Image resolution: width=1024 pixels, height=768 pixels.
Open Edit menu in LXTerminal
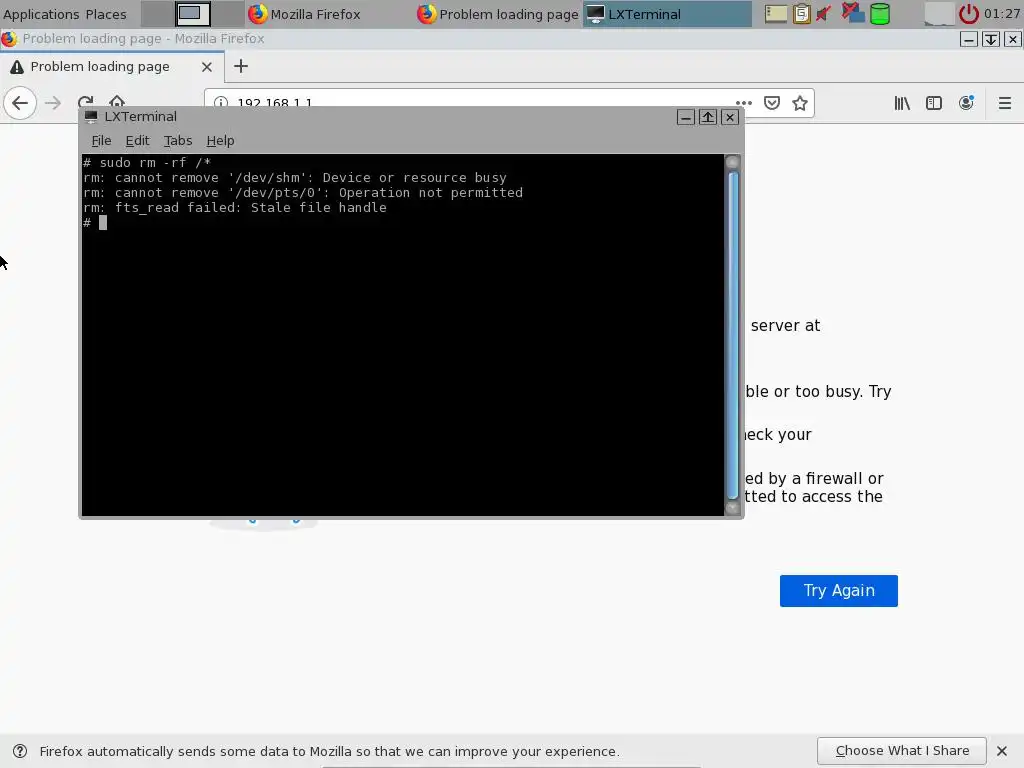point(137,140)
